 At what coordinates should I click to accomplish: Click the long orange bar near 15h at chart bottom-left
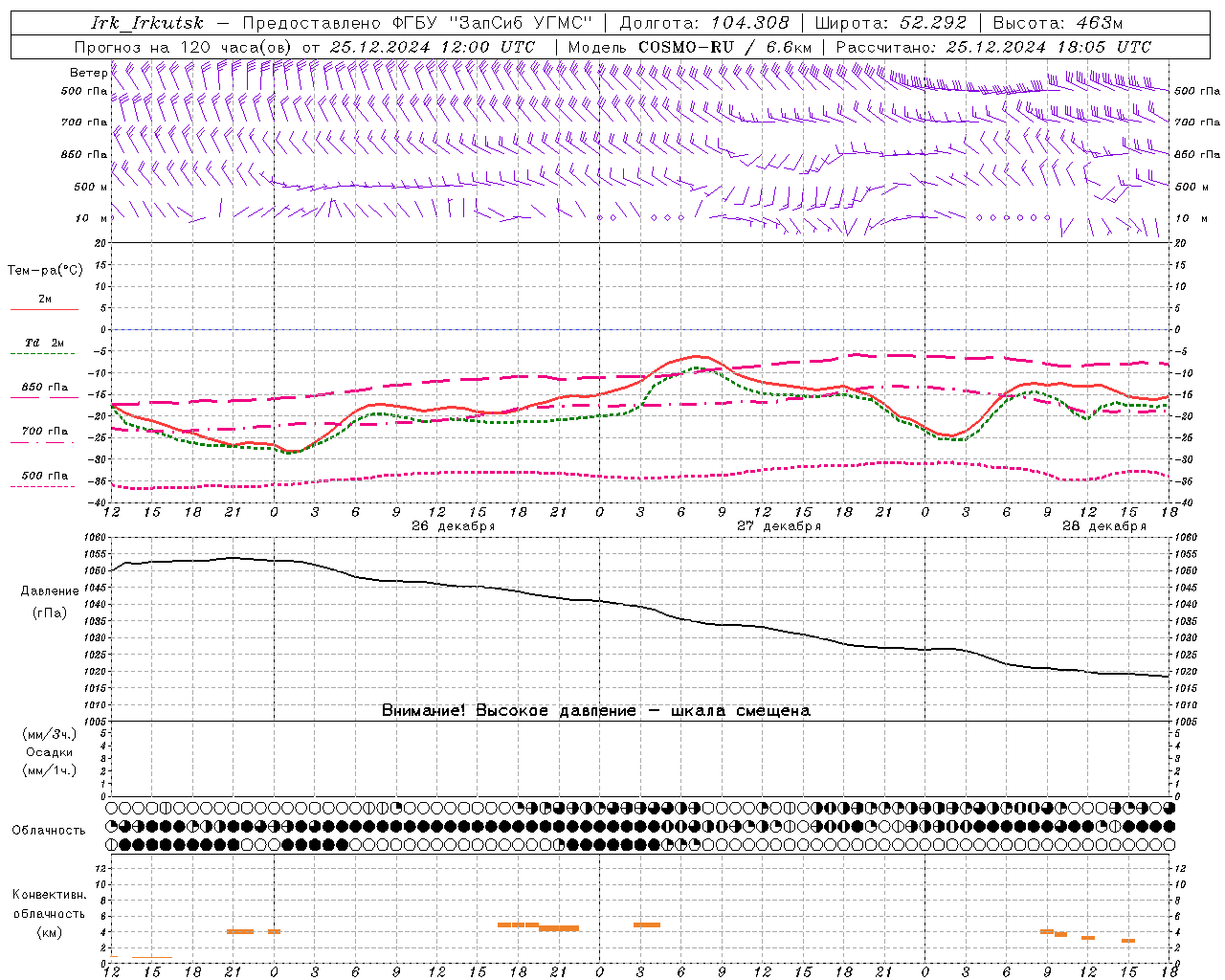(x=151, y=957)
